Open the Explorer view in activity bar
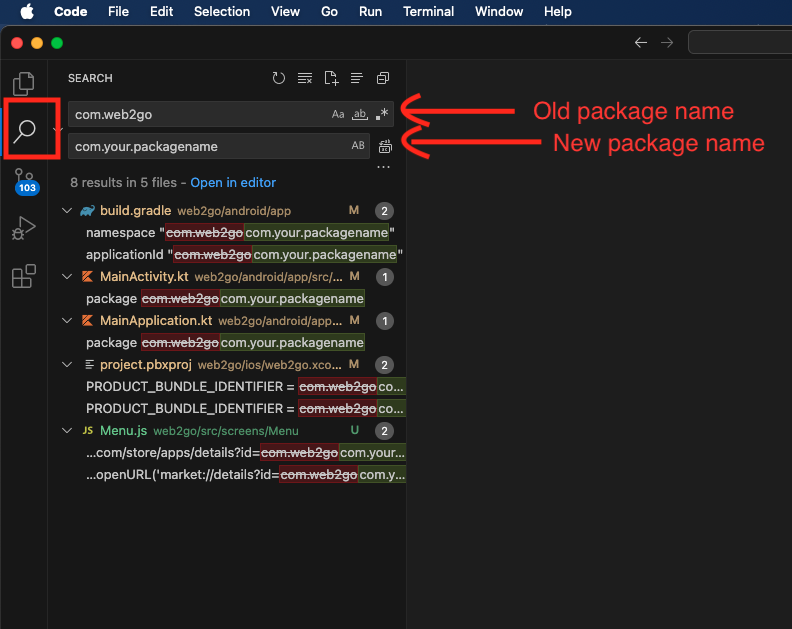 pyautogui.click(x=24, y=83)
